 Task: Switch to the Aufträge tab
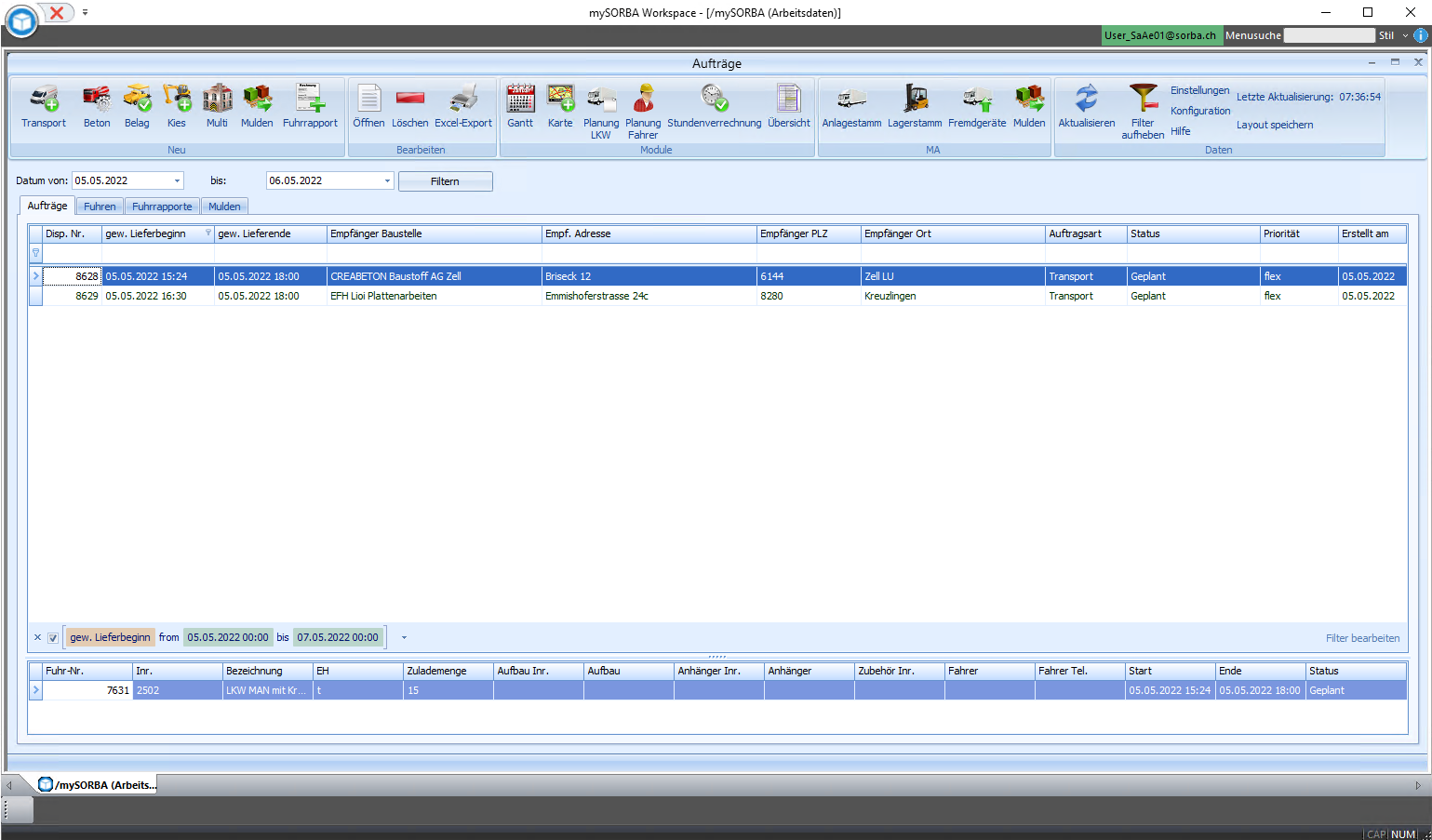(x=47, y=206)
